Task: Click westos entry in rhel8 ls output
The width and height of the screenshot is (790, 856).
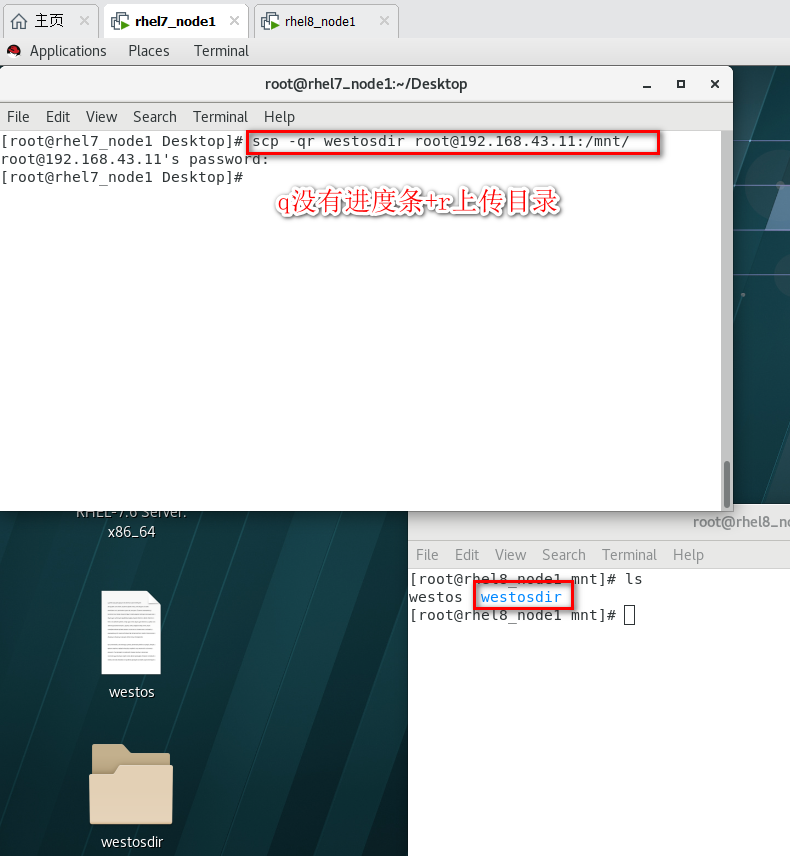Action: (436, 597)
